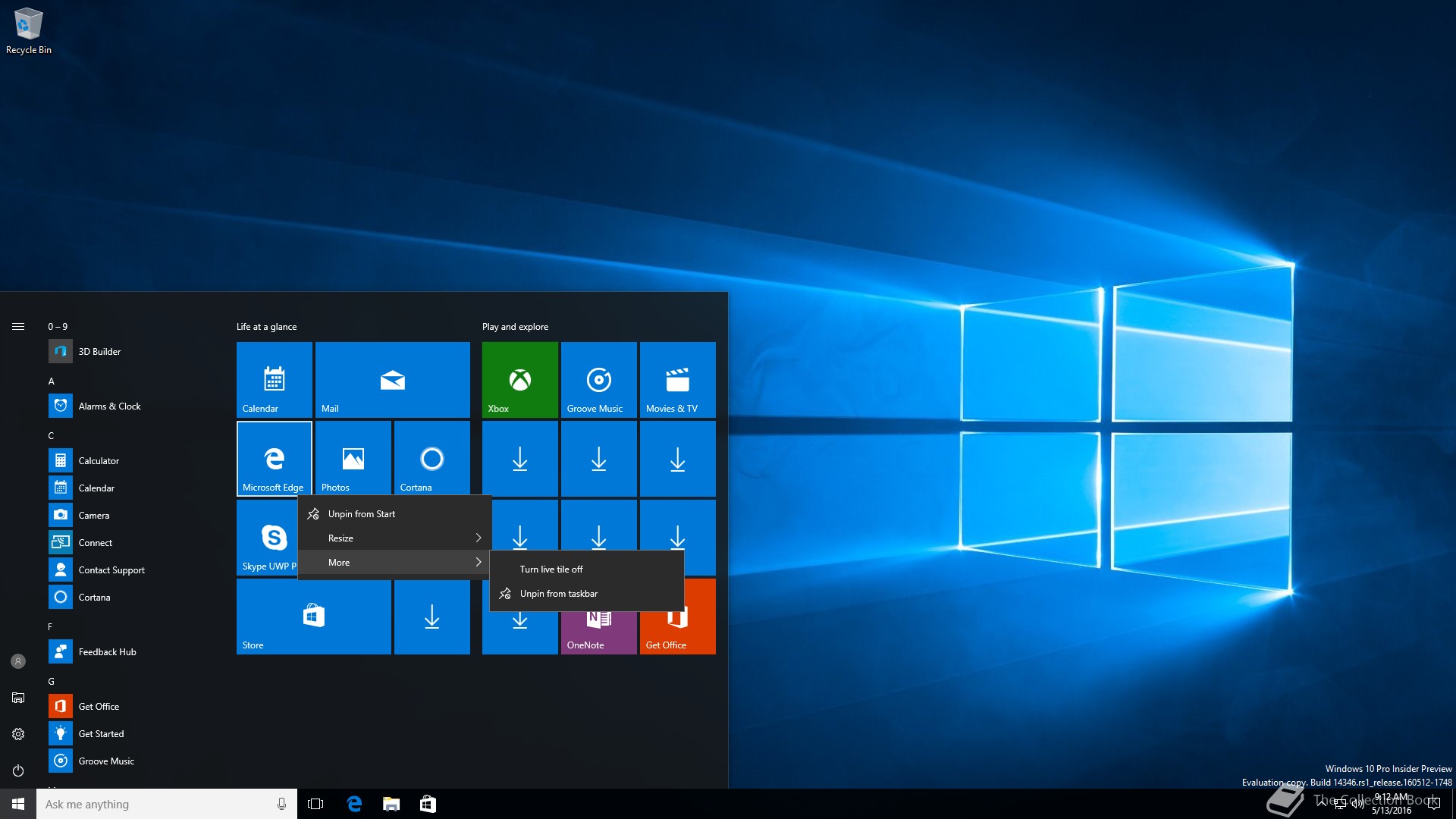Select Unpin from taskbar
Viewport: 1456px width, 819px height.
click(x=587, y=594)
